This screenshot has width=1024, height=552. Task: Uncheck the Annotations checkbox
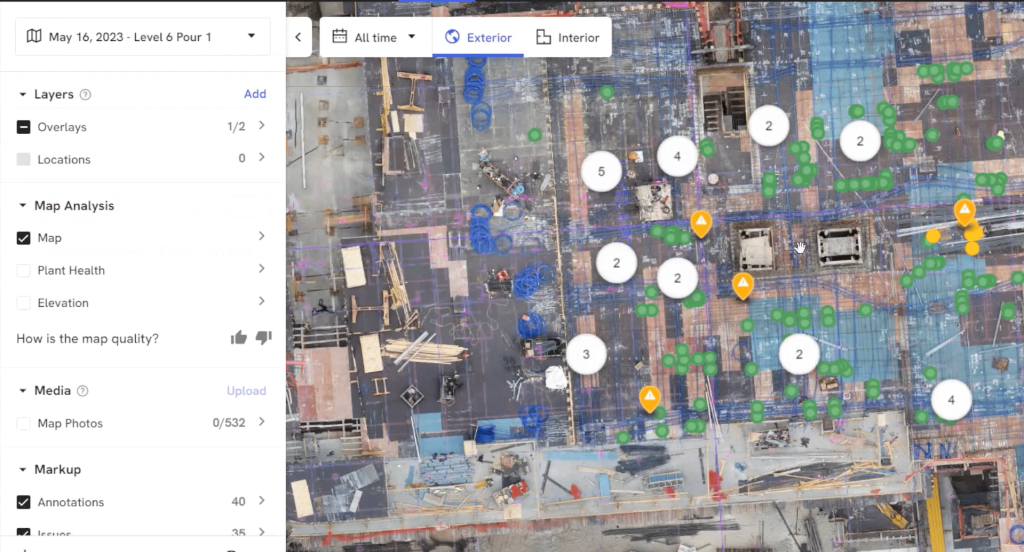(24, 502)
